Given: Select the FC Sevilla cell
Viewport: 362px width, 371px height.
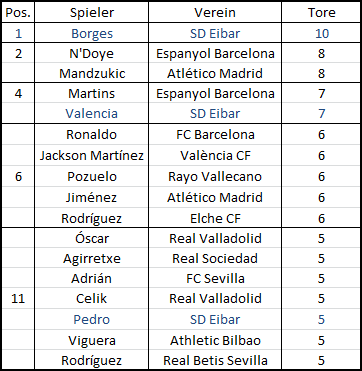Looking at the screenshot, I should [x=215, y=278].
